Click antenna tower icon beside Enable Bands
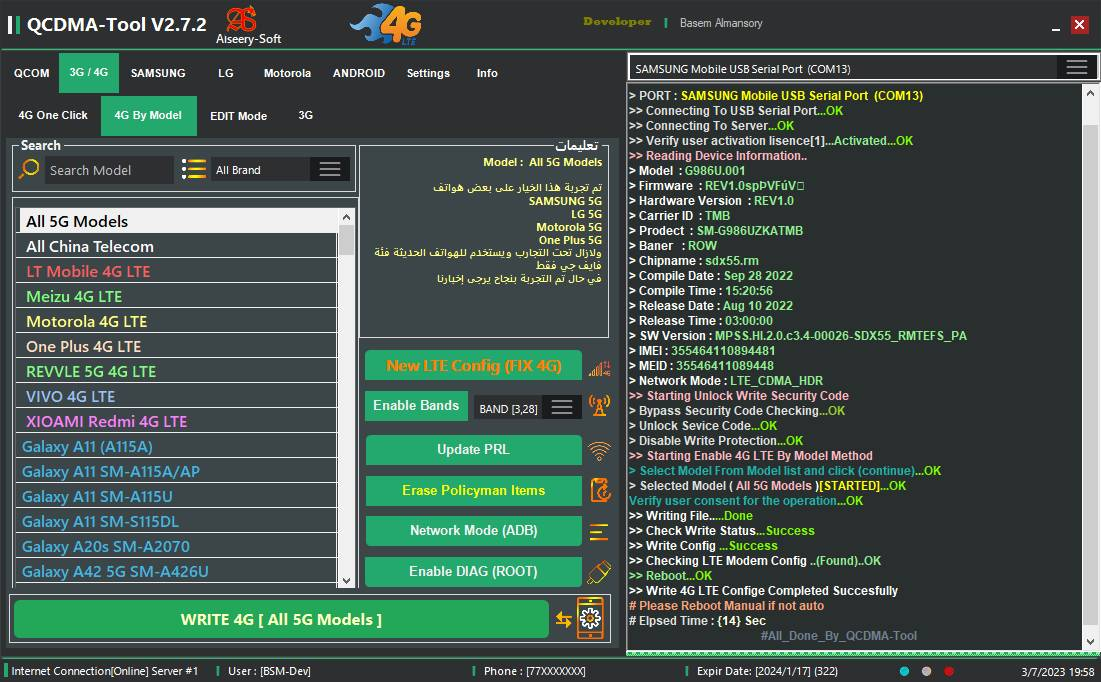This screenshot has height=682, width=1101. 599,406
